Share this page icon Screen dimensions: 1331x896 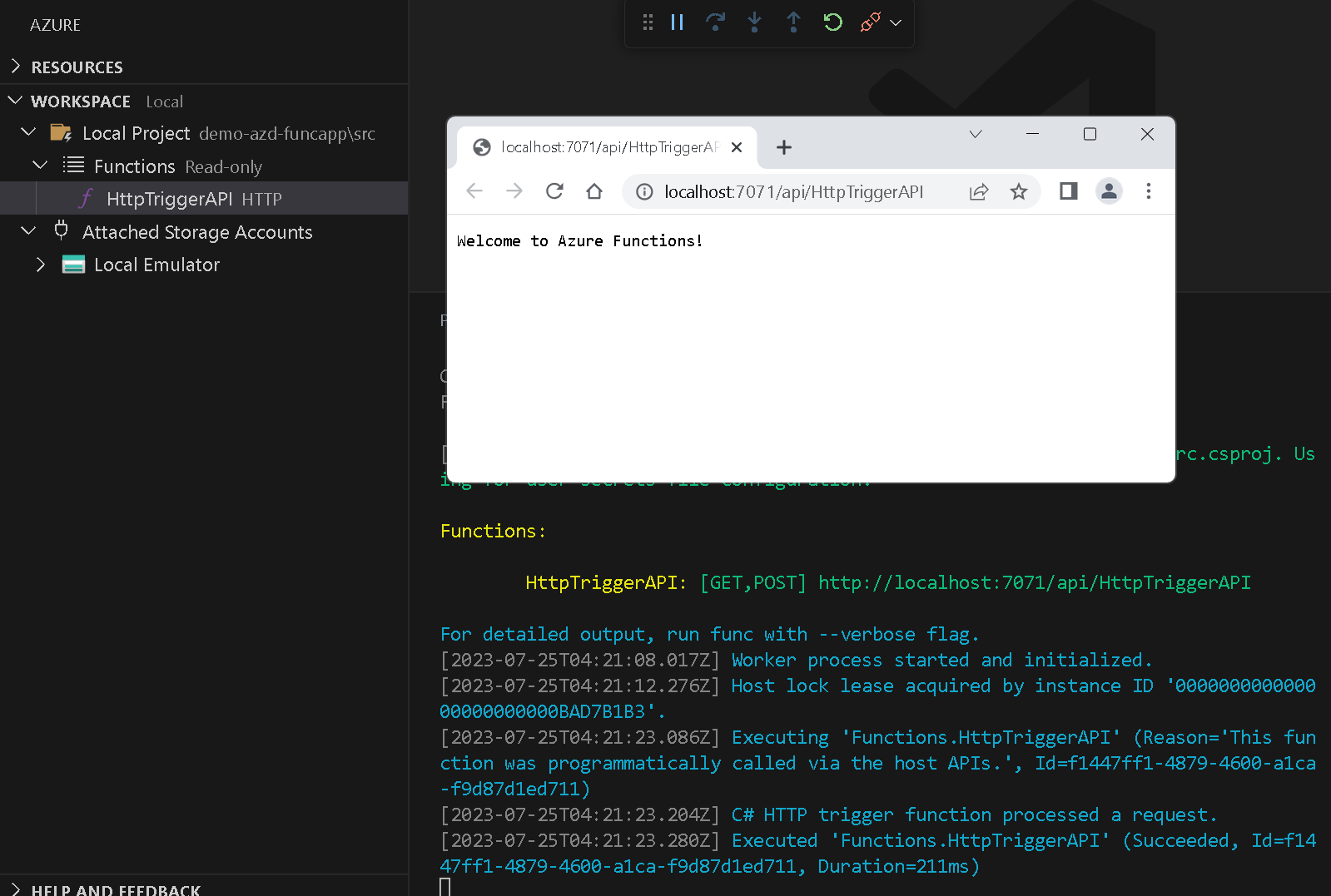[979, 192]
